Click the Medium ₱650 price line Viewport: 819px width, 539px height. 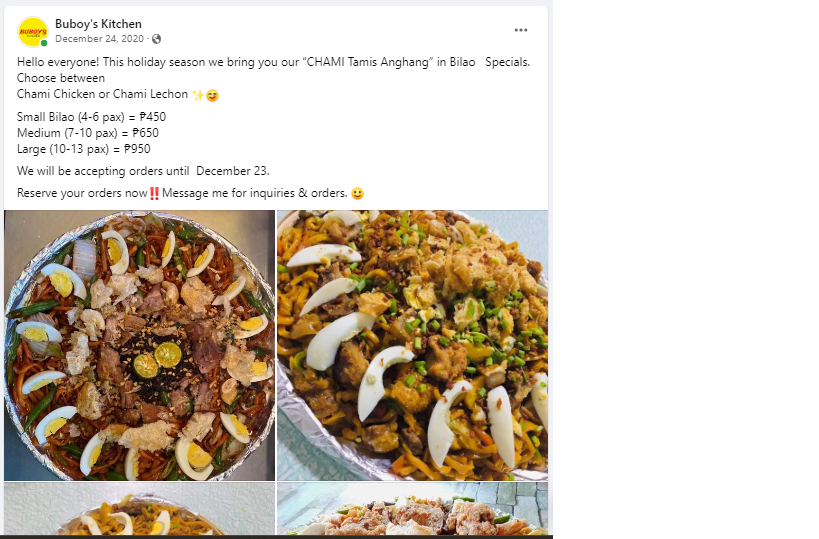[x=88, y=133]
